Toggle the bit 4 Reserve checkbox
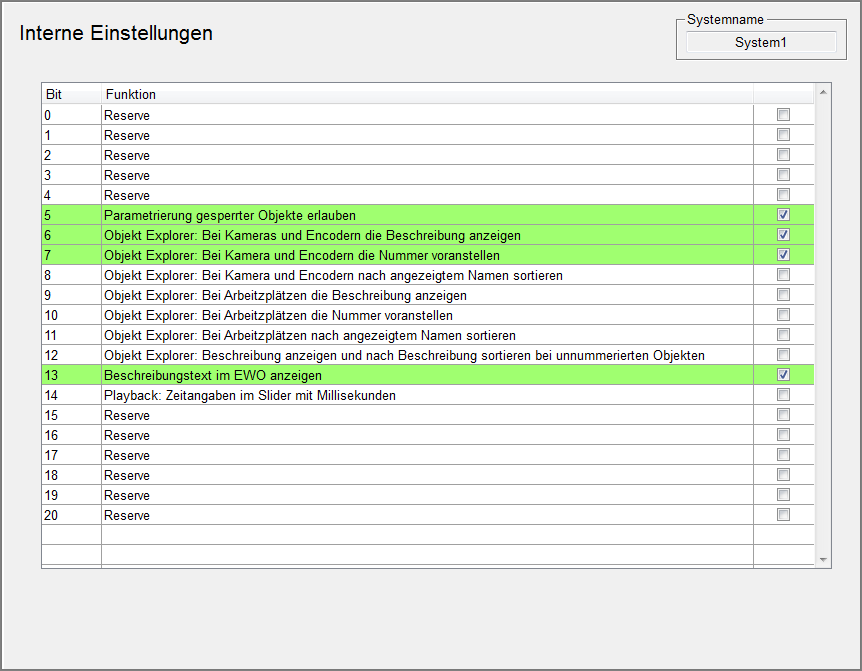Viewport: 862px width, 671px height. pyautogui.click(x=783, y=195)
